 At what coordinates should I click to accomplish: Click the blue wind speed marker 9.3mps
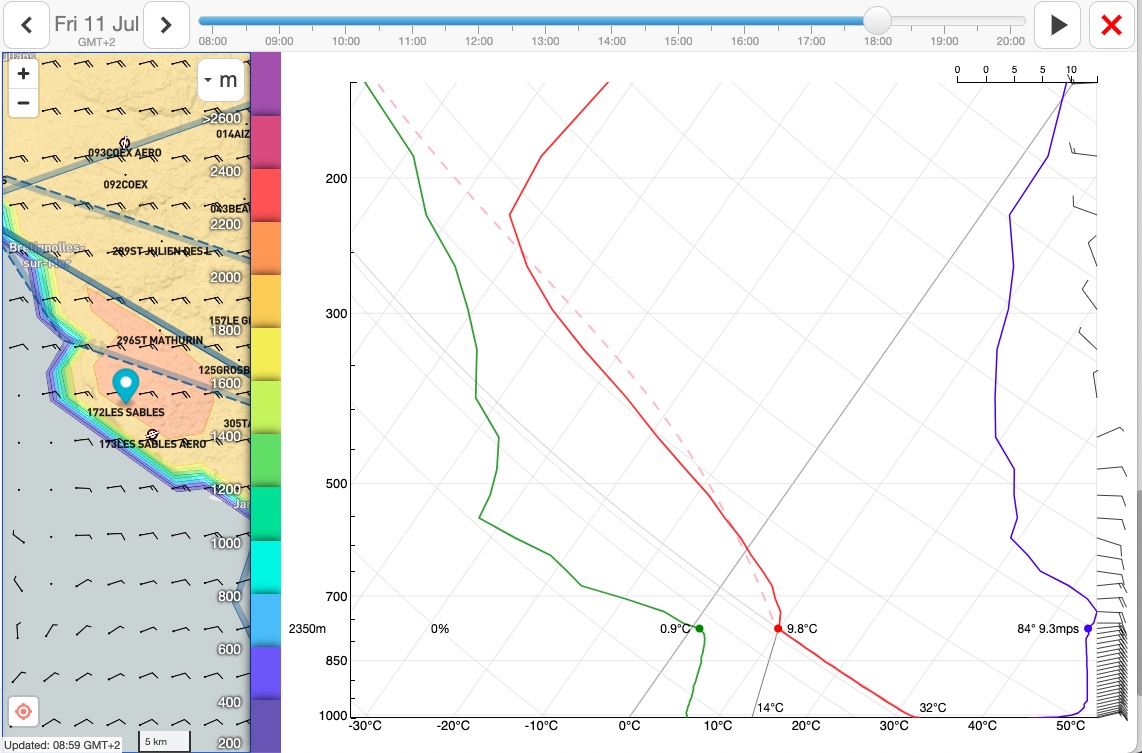[x=1088, y=629]
